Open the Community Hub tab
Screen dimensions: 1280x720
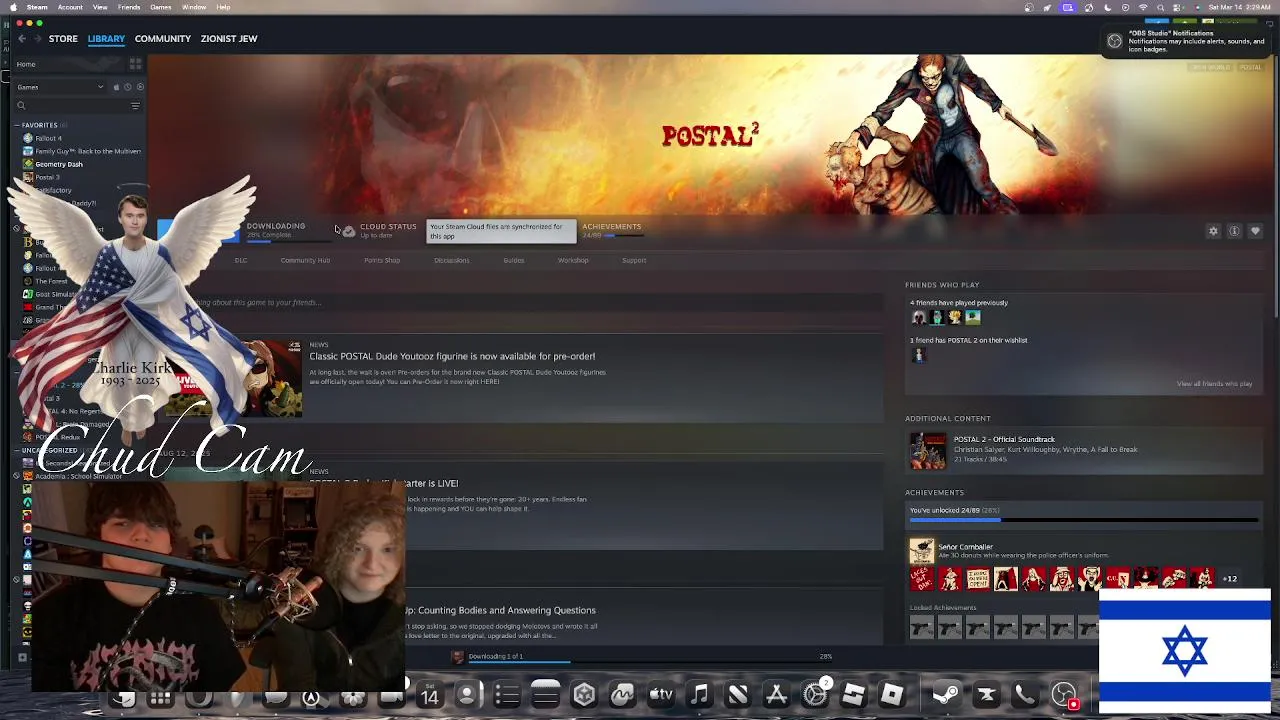tap(305, 260)
